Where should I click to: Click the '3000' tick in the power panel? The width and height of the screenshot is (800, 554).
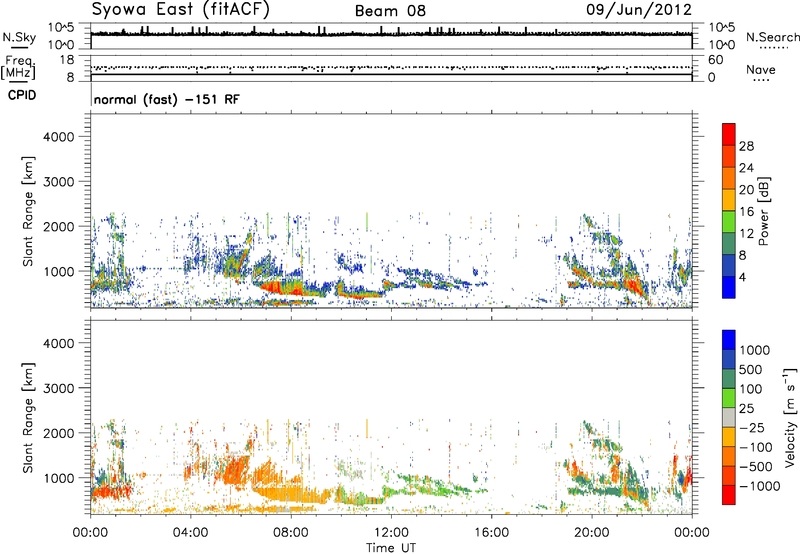(59, 182)
